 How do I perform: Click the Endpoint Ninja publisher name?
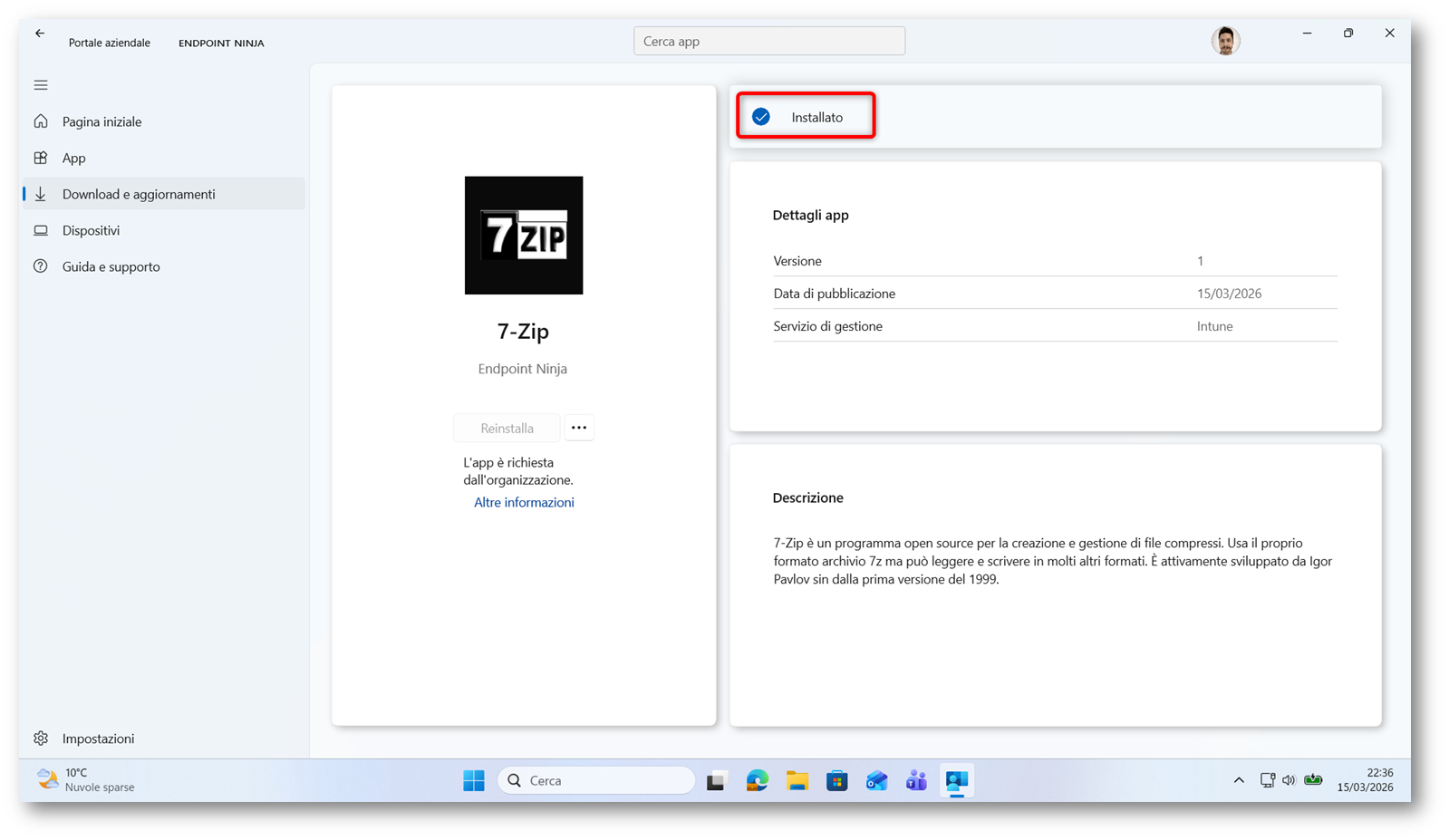coord(523,369)
